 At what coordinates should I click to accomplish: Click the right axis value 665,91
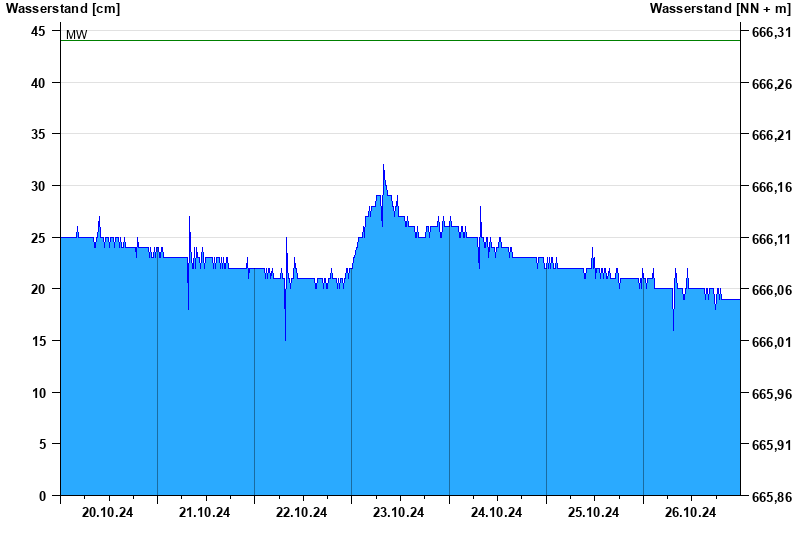point(772,445)
